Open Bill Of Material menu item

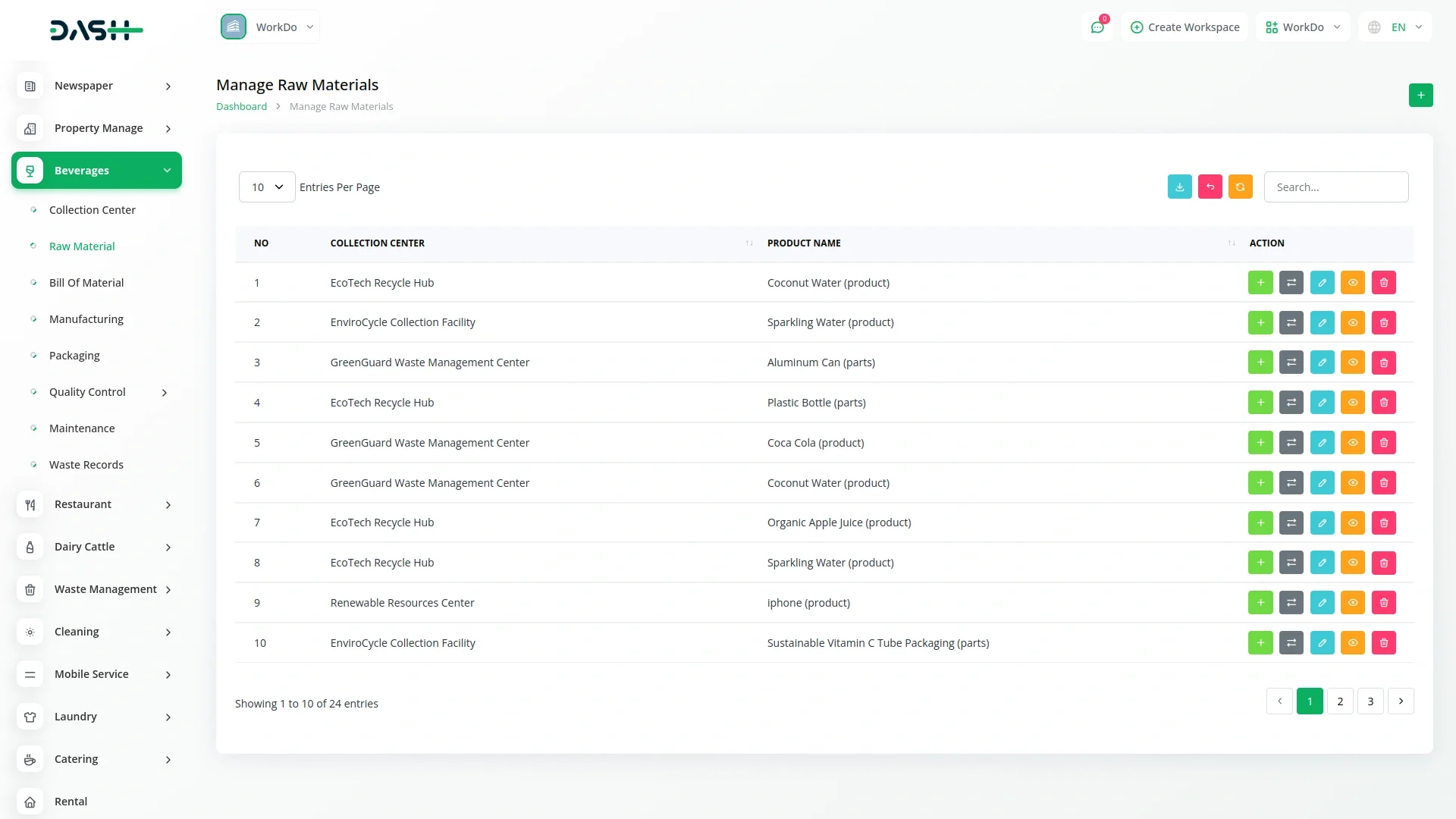click(x=86, y=283)
